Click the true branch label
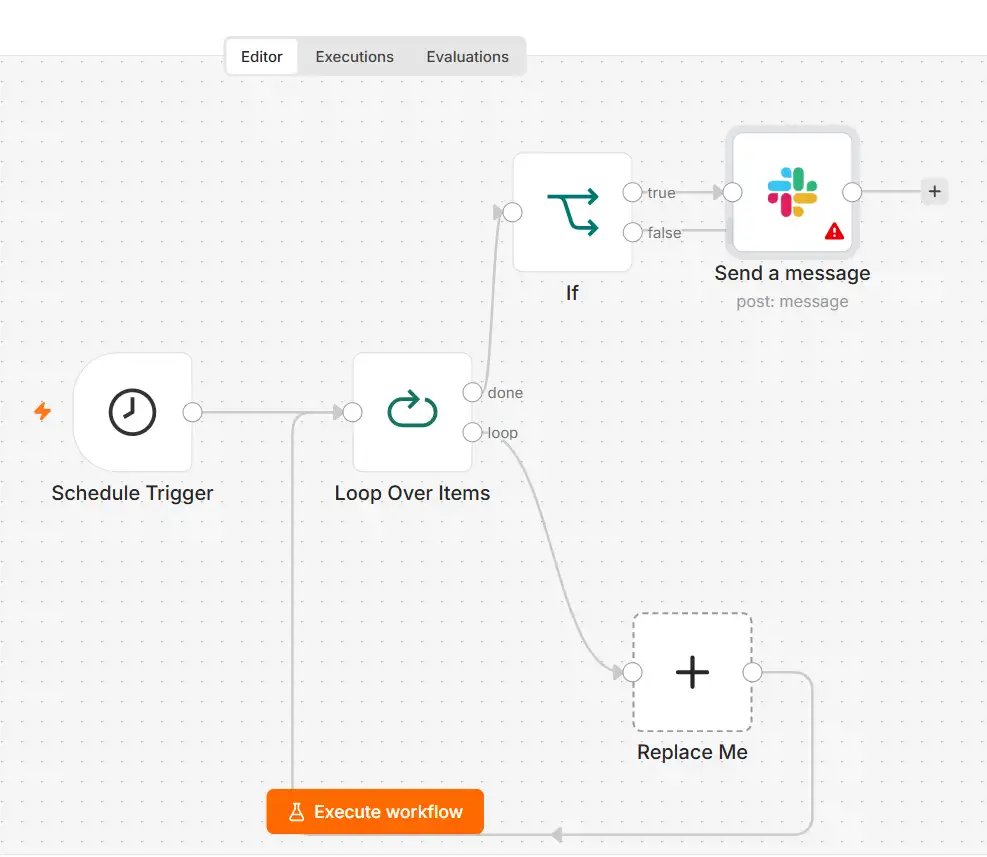Viewport: 987px width, 857px height. coord(661,193)
